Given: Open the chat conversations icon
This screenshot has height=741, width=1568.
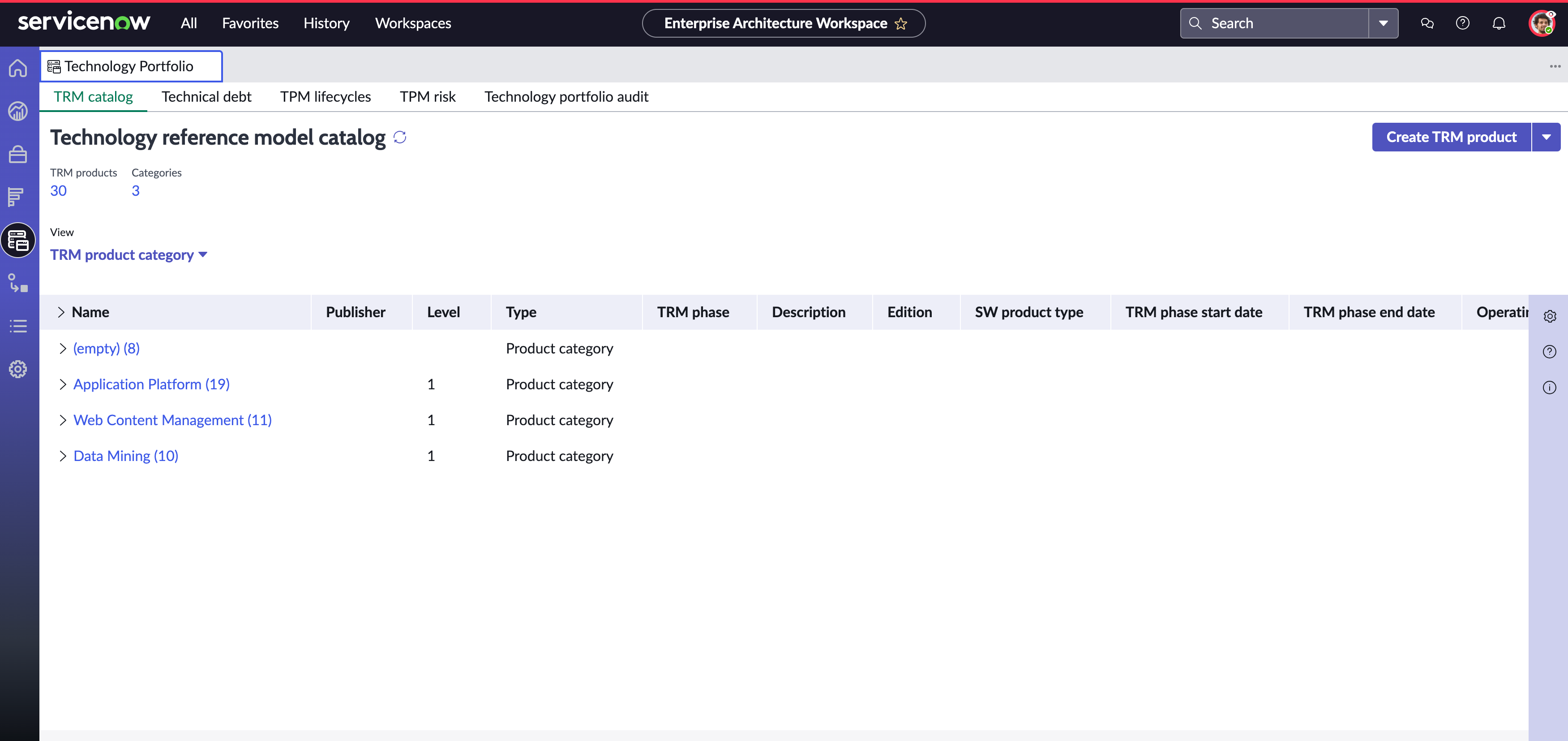Looking at the screenshot, I should (1427, 23).
